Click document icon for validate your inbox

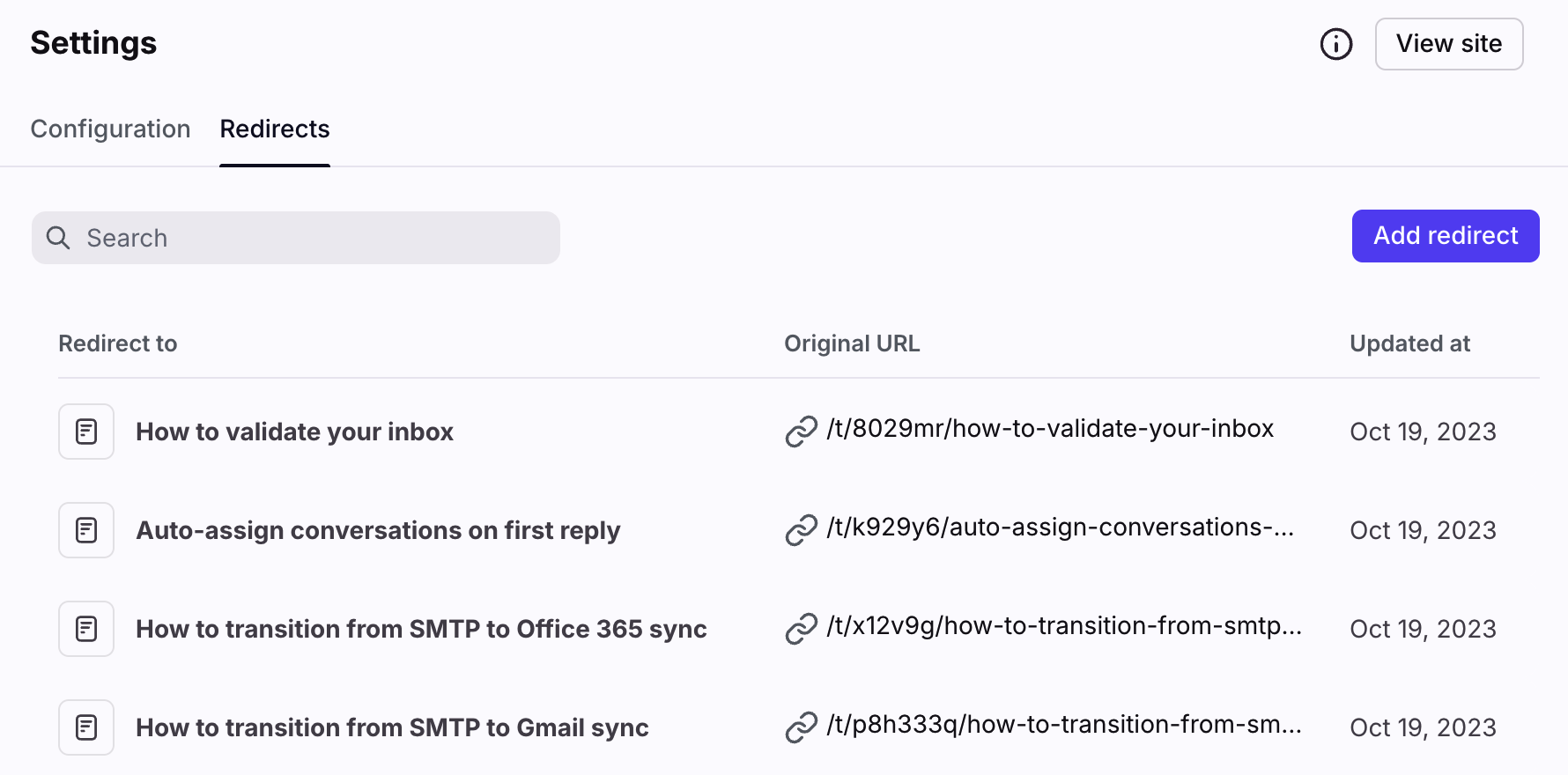point(86,432)
